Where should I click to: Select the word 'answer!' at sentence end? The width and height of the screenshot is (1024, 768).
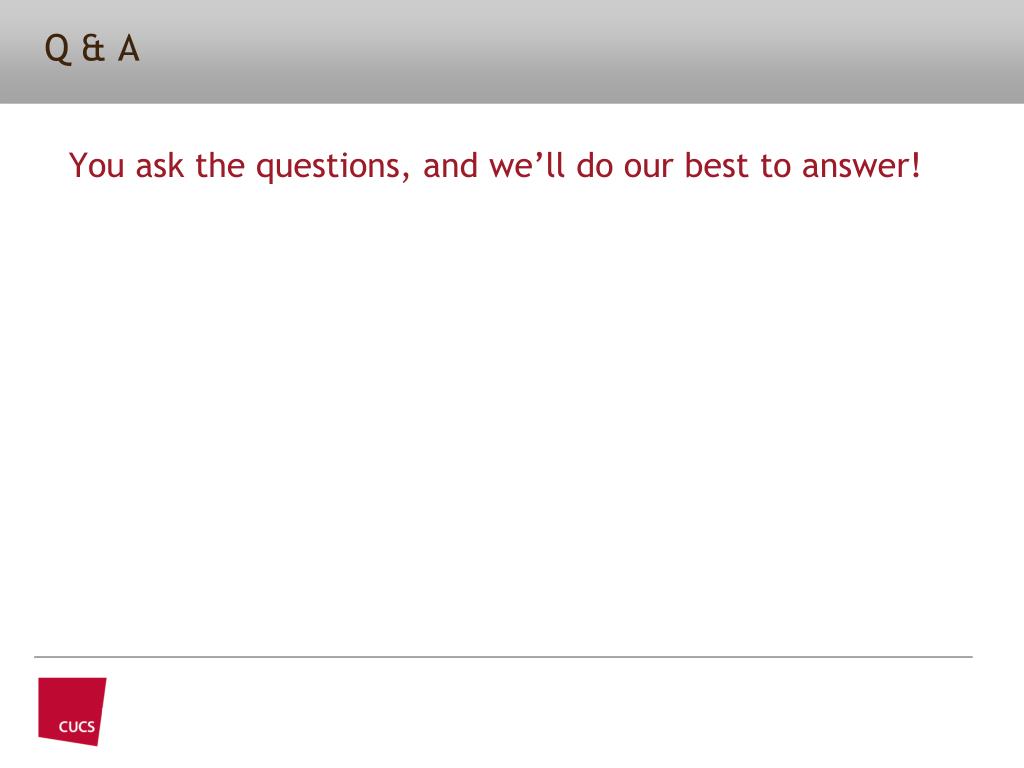861,166
